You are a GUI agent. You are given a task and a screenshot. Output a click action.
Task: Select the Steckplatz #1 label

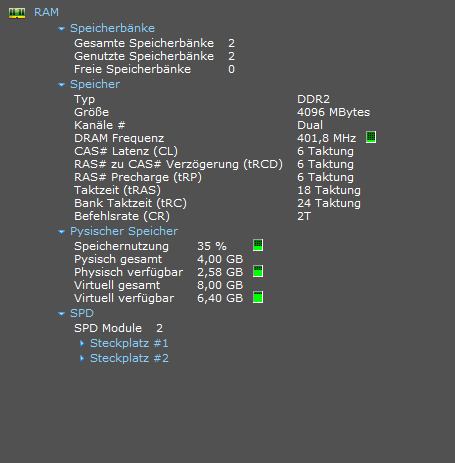(x=129, y=343)
